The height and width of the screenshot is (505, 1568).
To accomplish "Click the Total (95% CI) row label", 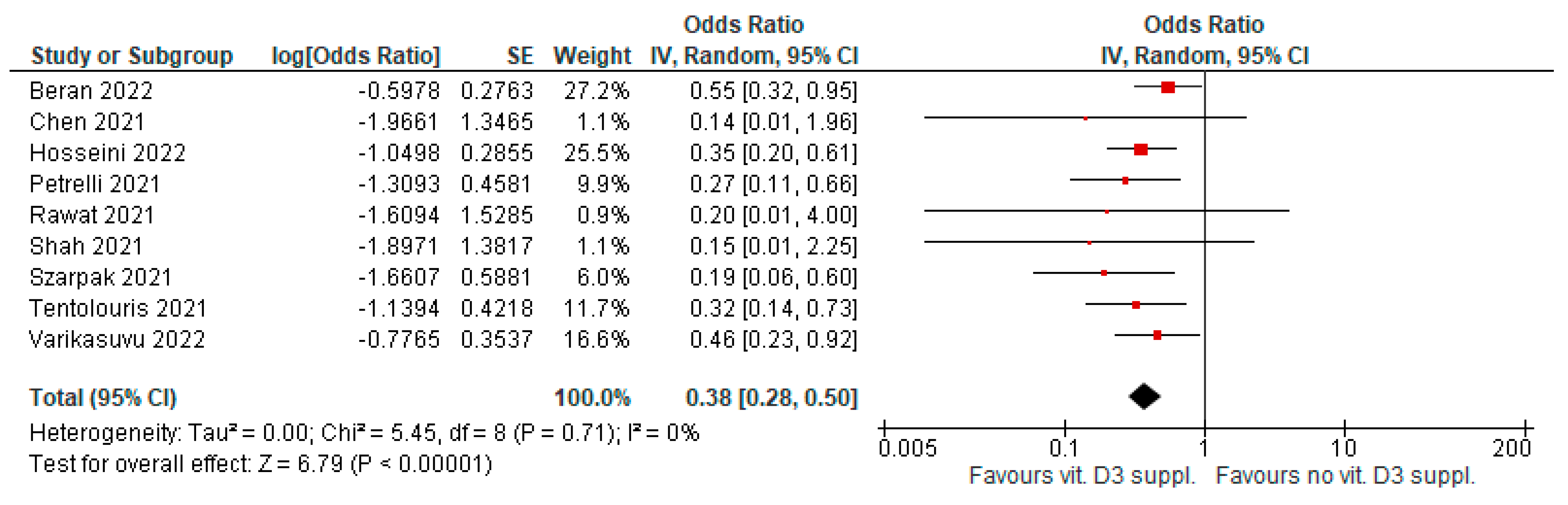I will [103, 398].
